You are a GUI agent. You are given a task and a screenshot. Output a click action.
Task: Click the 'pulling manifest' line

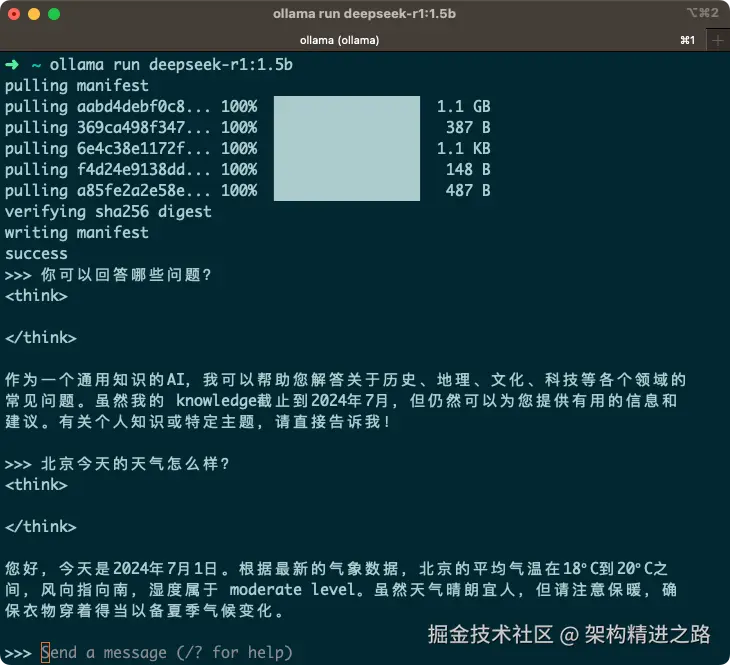[x=77, y=86]
